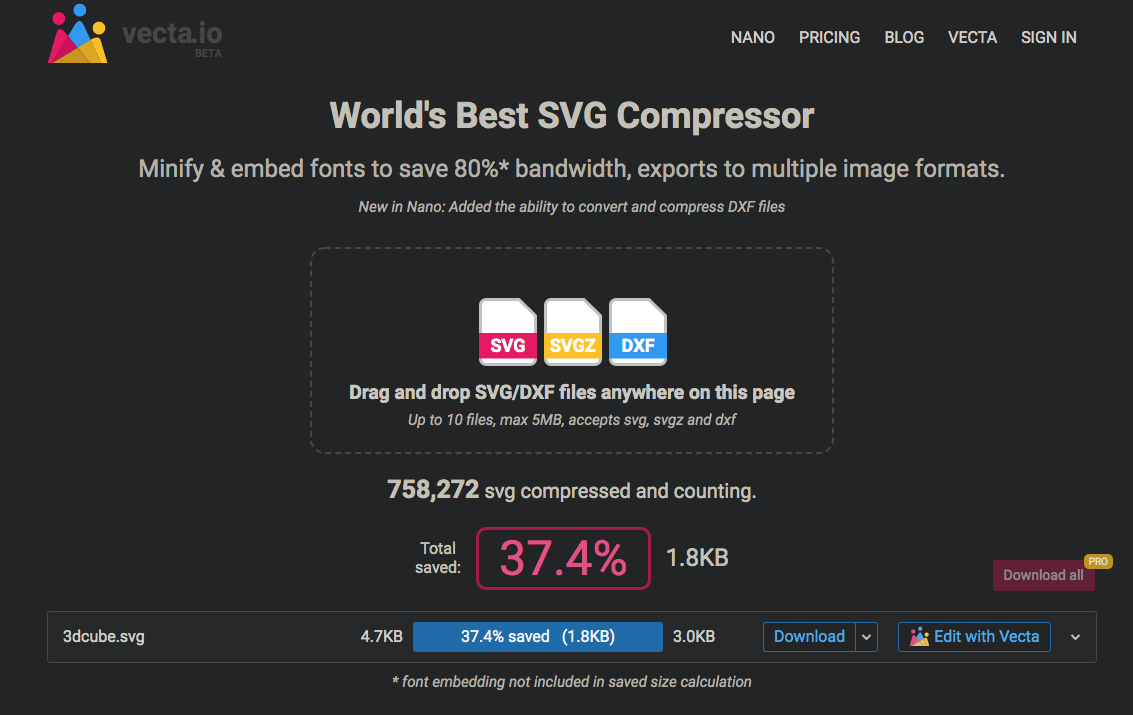Image resolution: width=1133 pixels, height=715 pixels.
Task: Click the 1.8KB total saved value
Action: [x=697, y=558]
